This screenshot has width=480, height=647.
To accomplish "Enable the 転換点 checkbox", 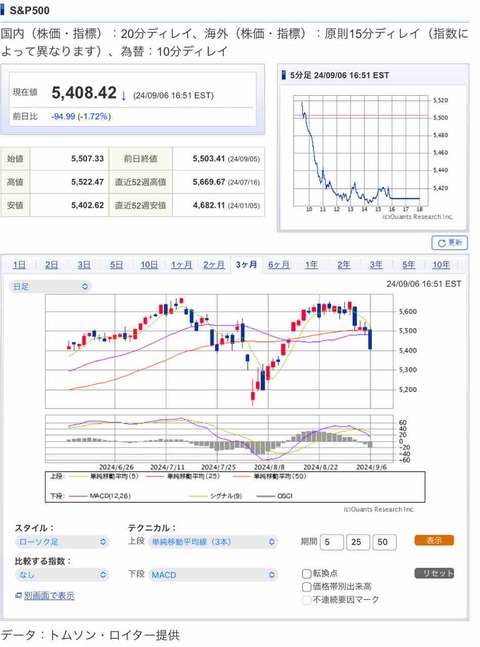I will (x=307, y=574).
